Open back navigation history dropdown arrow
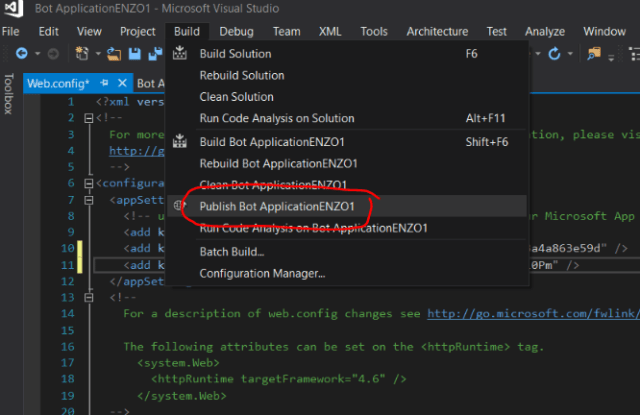 [37, 53]
